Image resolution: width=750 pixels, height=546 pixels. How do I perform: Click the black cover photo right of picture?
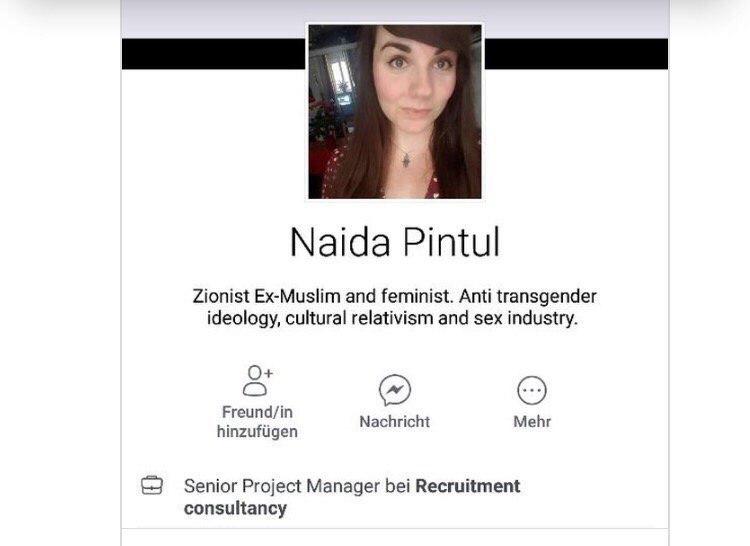tap(576, 54)
